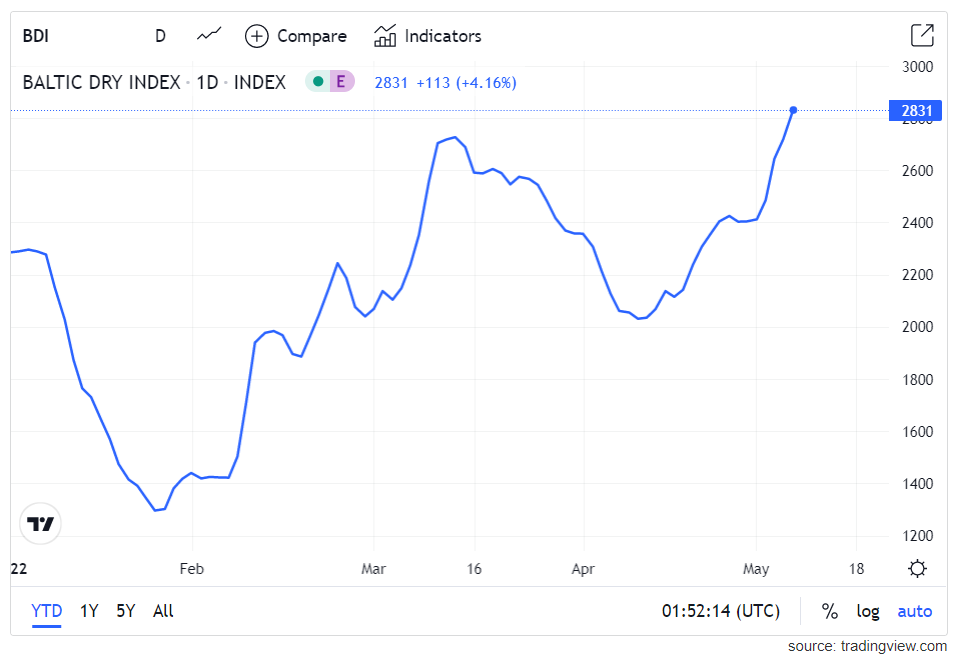Click the 2831 price label
The image size is (954, 660).
[x=914, y=111]
